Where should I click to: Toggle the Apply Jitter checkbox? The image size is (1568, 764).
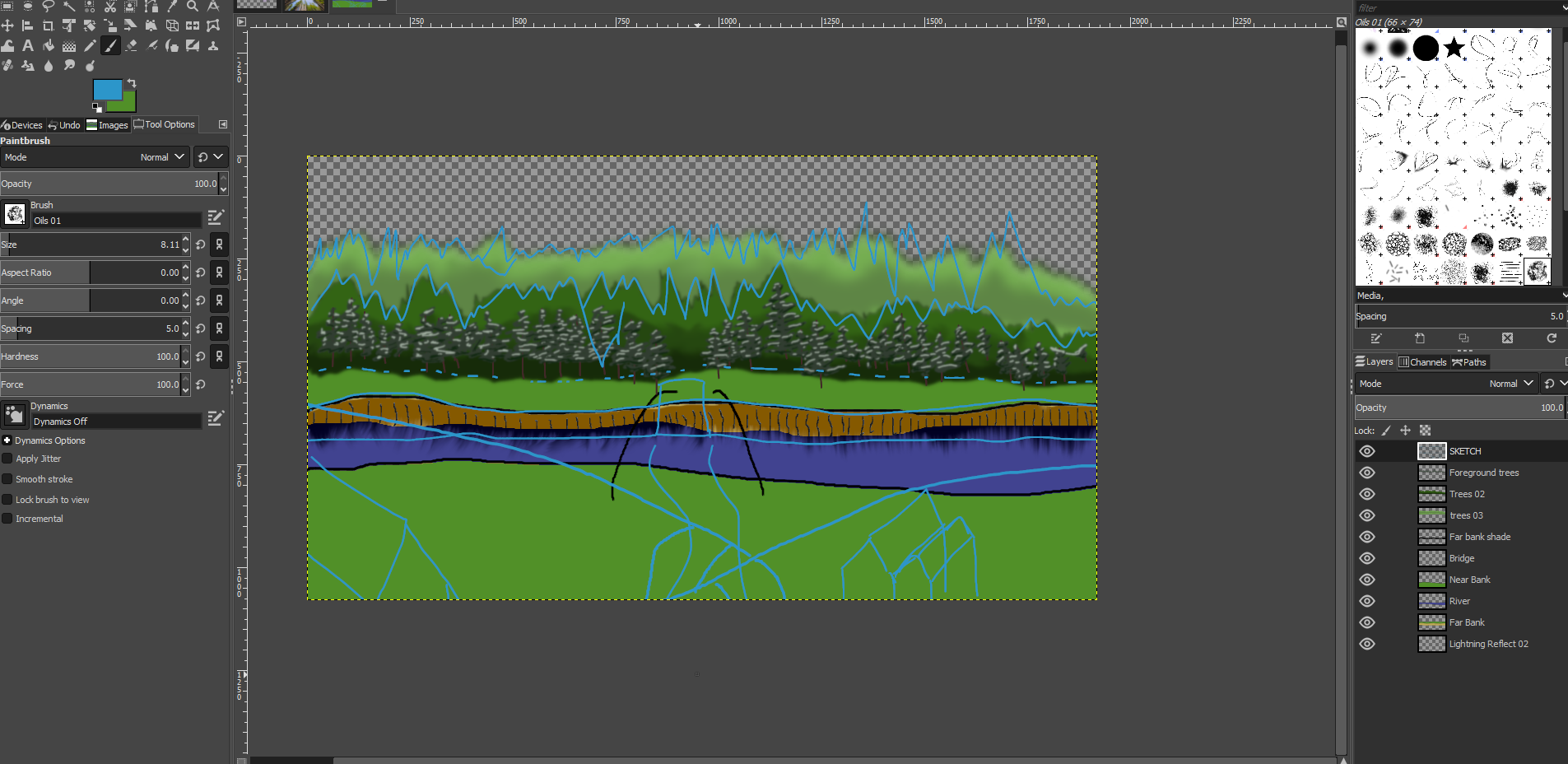coord(7,459)
